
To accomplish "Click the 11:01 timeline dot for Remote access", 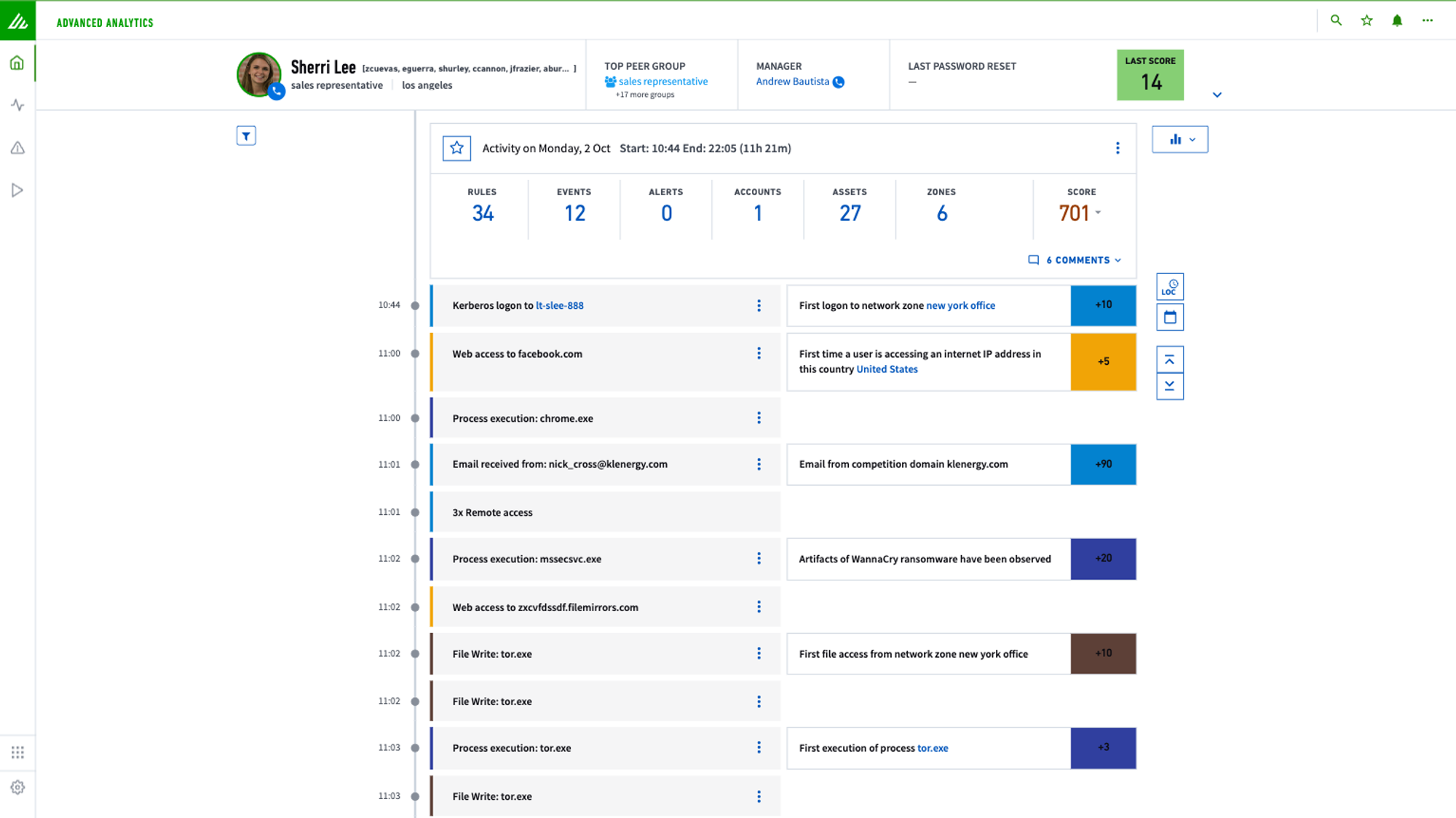I will click(x=415, y=513).
